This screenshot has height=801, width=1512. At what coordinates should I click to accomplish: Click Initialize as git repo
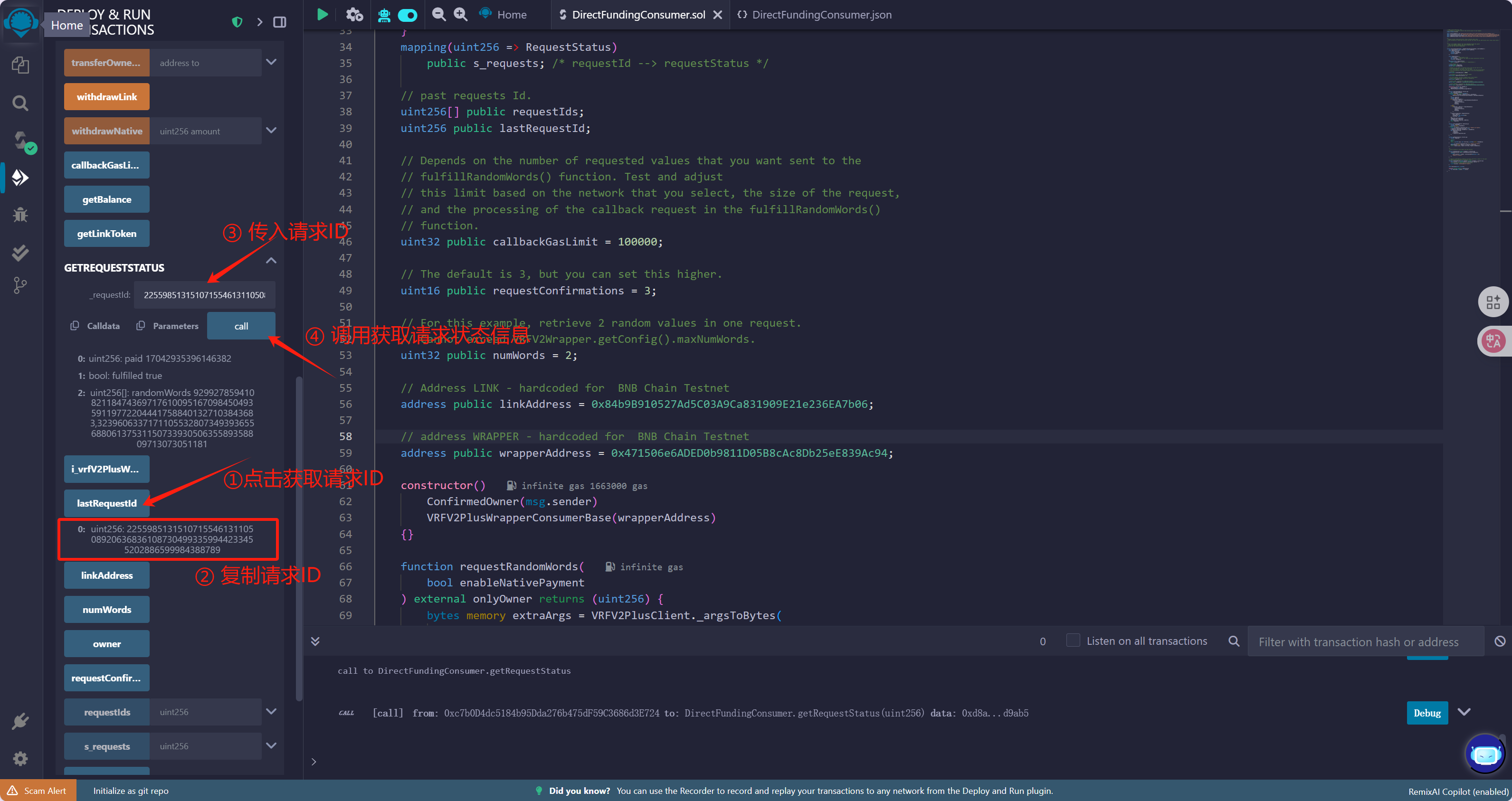coord(130,791)
